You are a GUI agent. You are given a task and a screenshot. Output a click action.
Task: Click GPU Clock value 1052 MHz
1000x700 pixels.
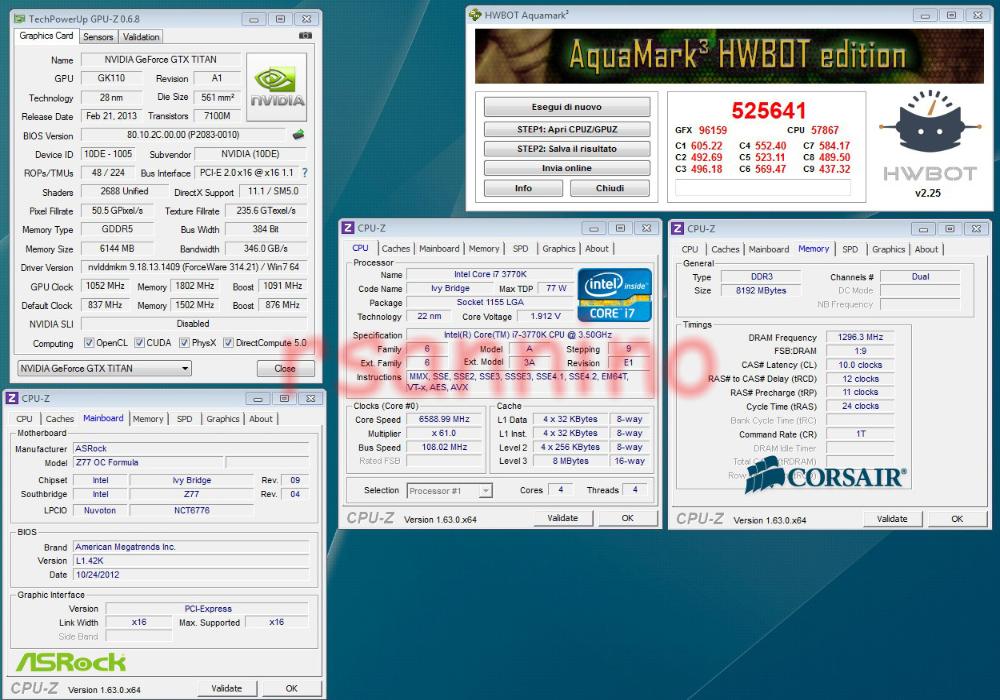[105, 286]
